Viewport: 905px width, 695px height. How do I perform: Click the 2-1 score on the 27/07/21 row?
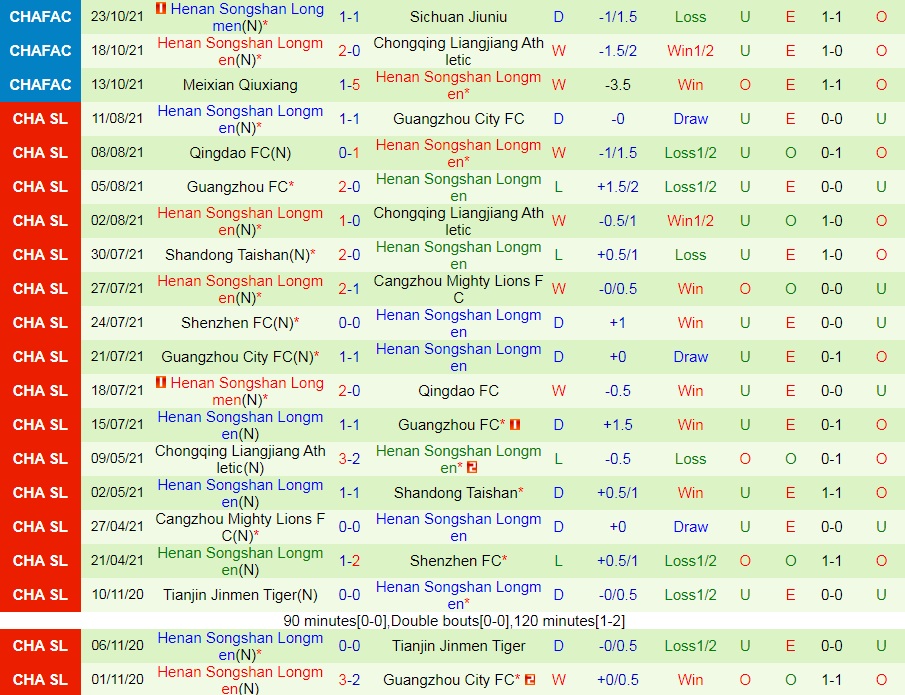point(349,289)
